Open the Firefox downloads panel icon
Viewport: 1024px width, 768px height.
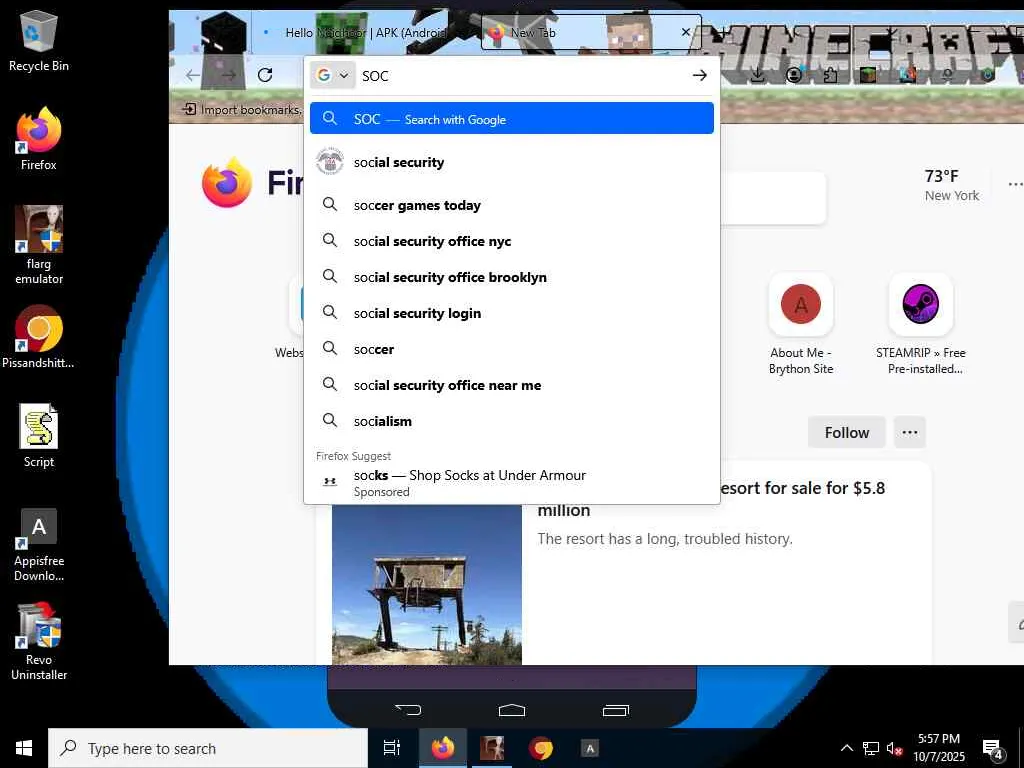(x=758, y=75)
